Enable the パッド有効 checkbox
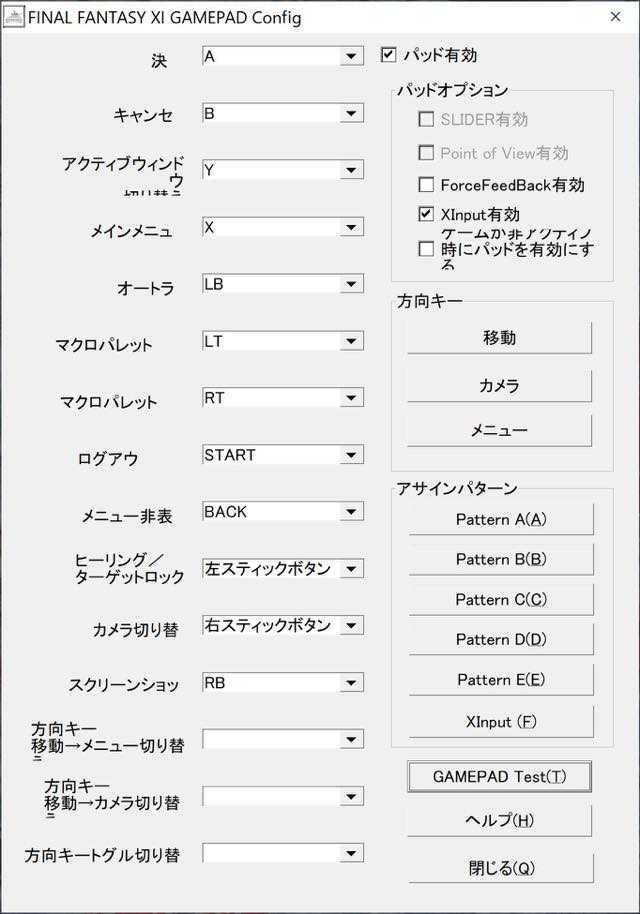The width and height of the screenshot is (640, 914). point(390,56)
